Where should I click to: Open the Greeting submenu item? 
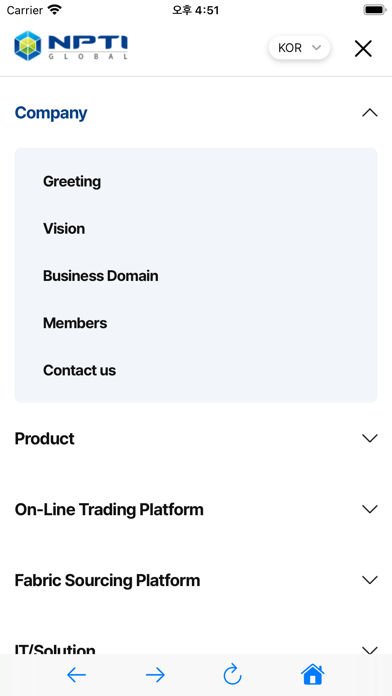72,182
